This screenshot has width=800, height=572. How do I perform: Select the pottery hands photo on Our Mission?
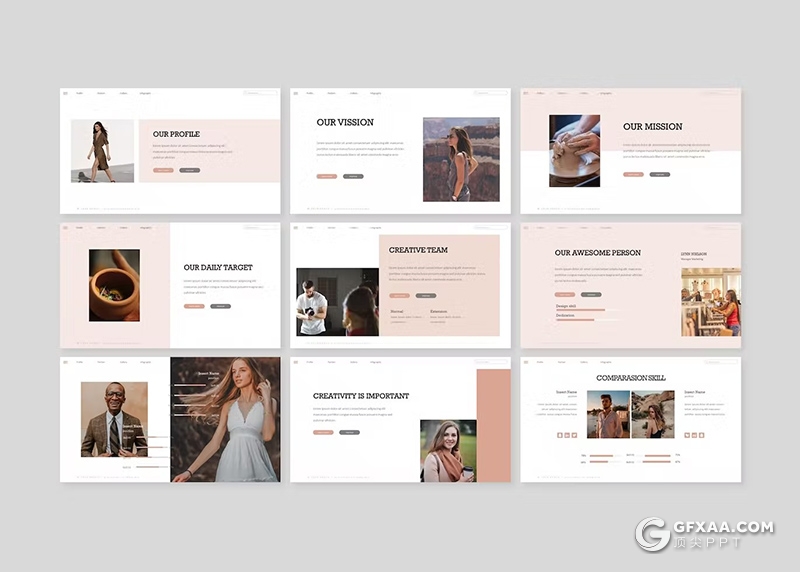pos(574,150)
